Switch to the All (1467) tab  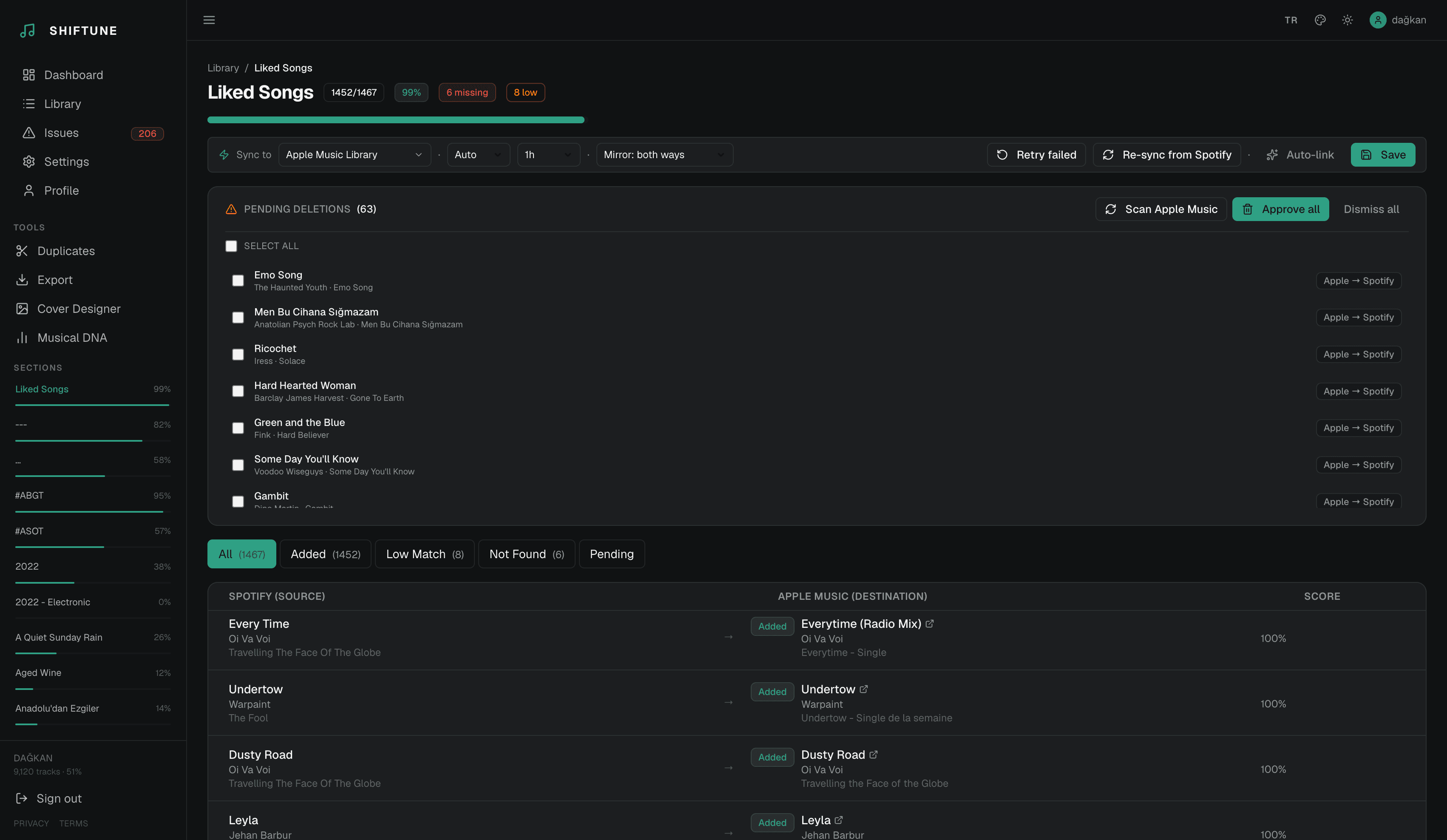(x=241, y=554)
